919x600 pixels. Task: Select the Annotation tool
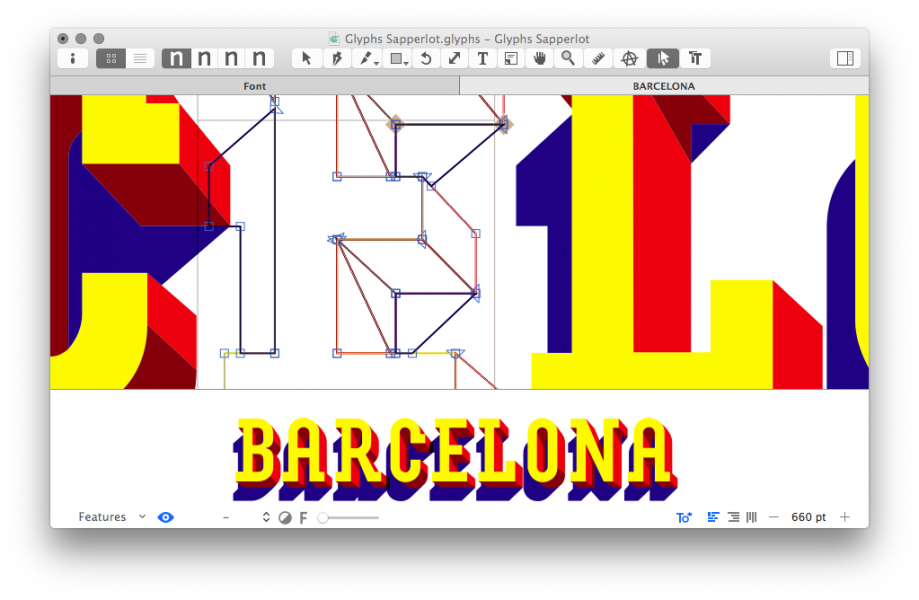click(x=630, y=59)
